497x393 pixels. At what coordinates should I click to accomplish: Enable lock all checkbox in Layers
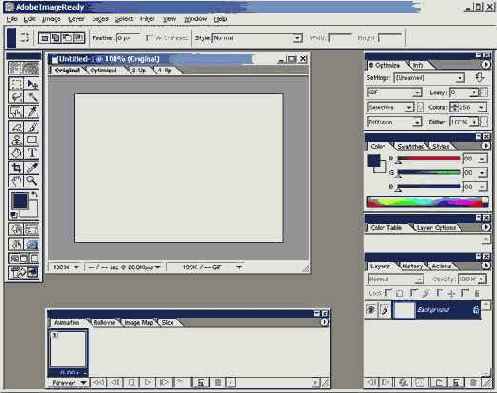(x=464, y=293)
